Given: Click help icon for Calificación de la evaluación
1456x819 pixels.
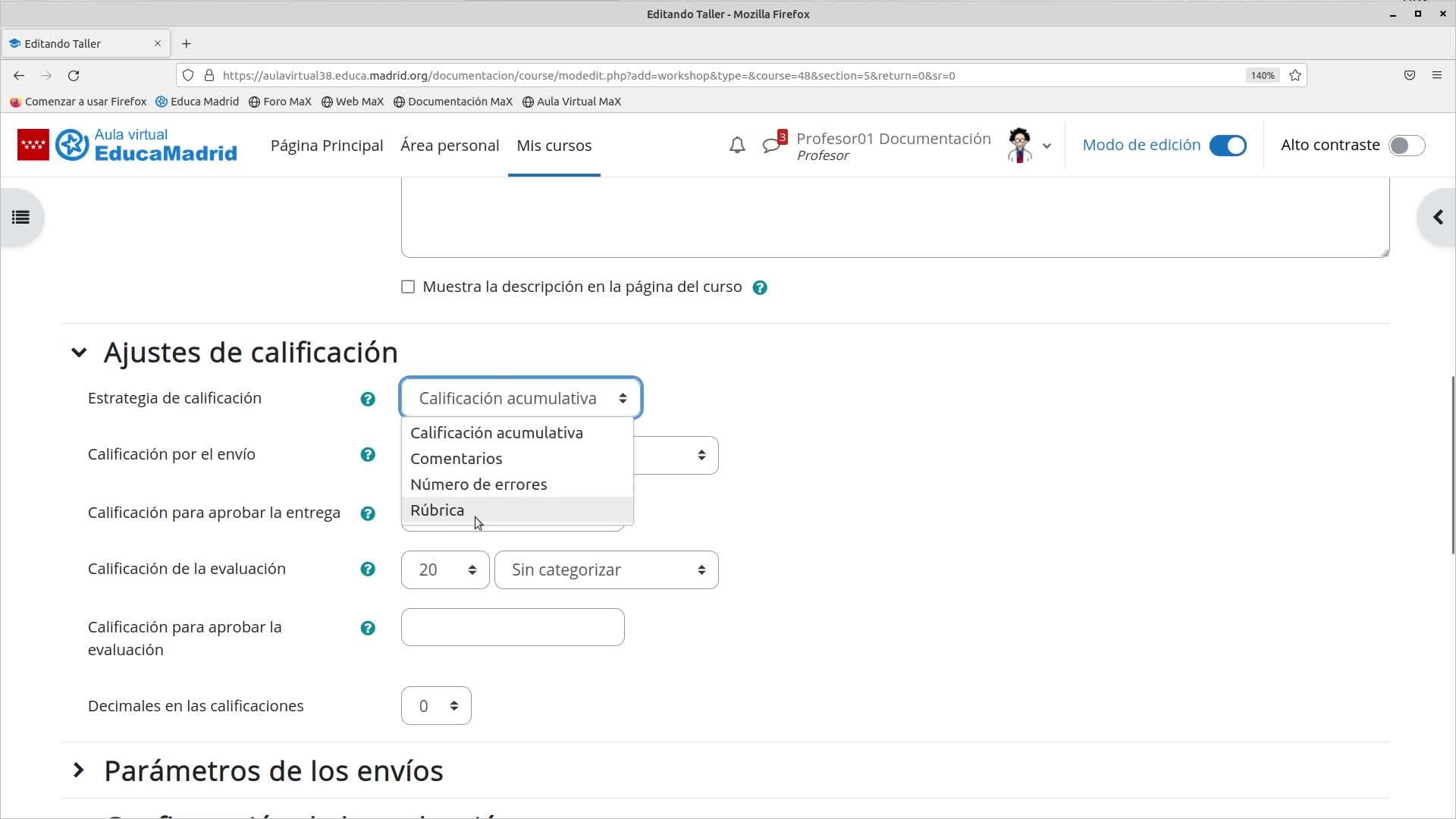Looking at the screenshot, I should point(368,570).
